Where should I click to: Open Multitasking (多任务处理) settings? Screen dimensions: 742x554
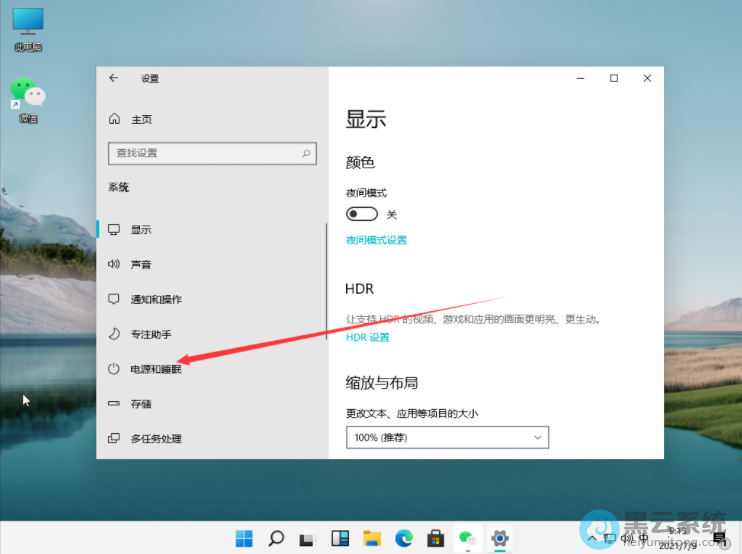click(x=155, y=439)
